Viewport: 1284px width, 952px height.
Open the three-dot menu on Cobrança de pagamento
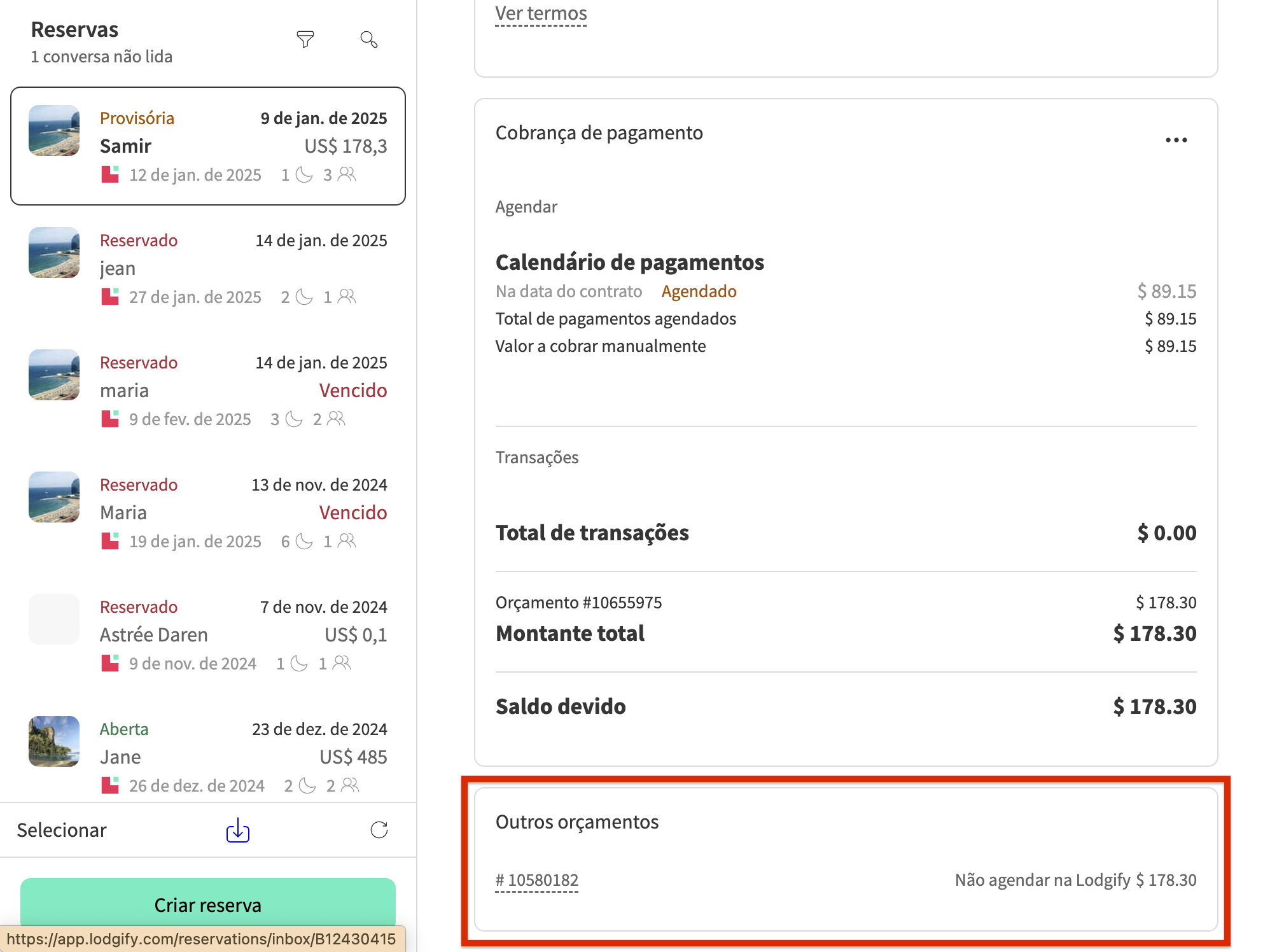(1176, 139)
